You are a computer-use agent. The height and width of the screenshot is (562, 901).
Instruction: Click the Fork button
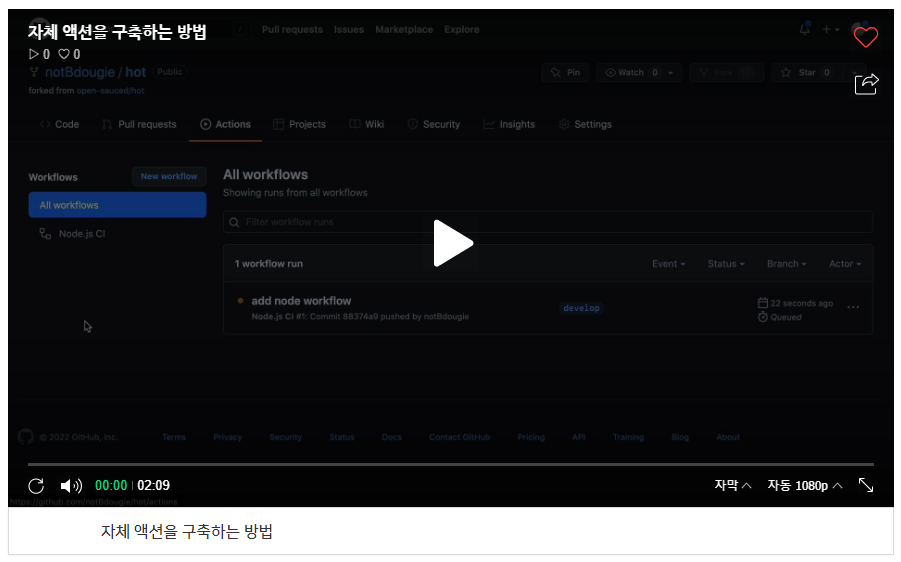(x=726, y=72)
